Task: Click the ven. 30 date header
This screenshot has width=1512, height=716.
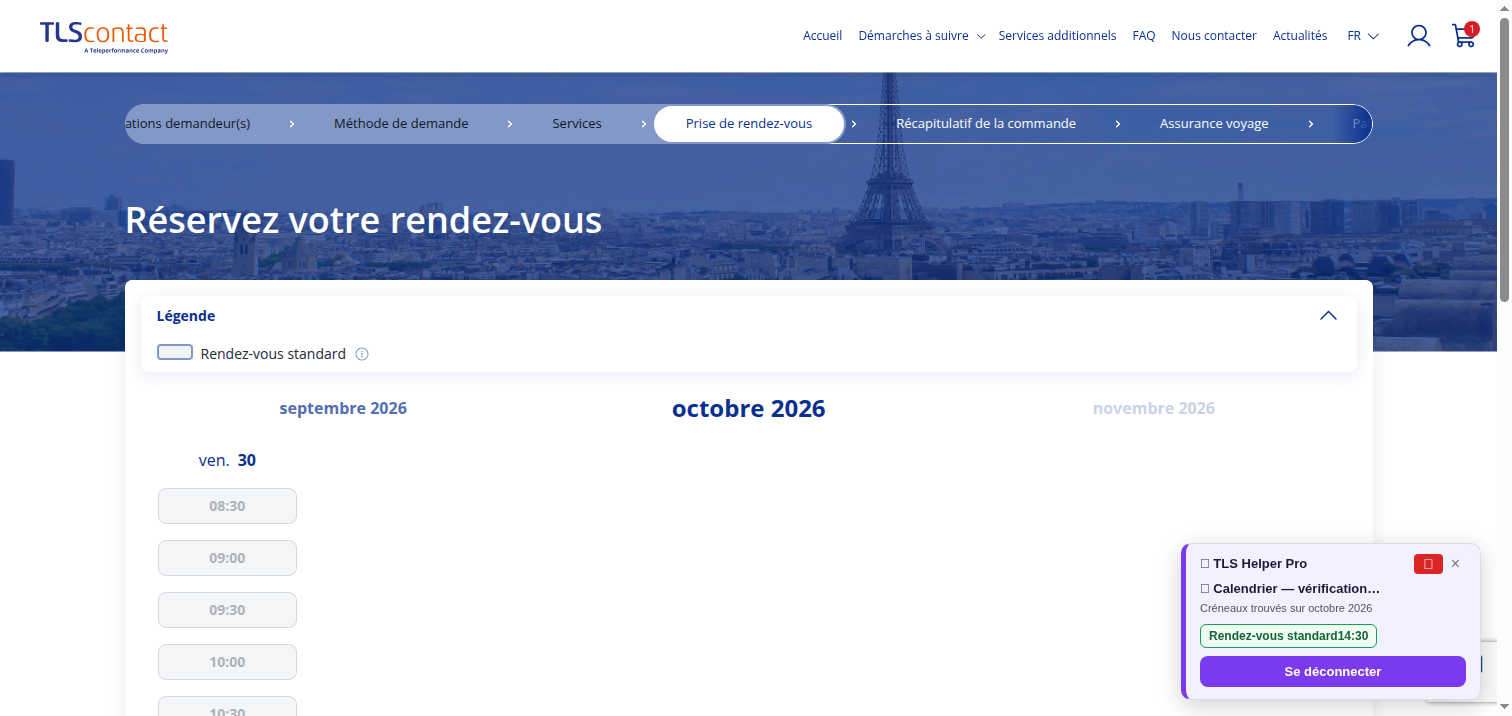Action: (x=227, y=460)
